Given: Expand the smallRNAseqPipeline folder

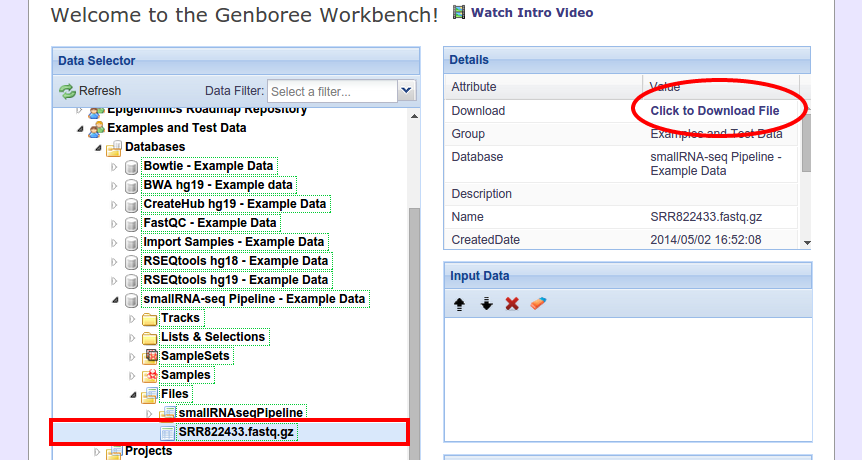Looking at the screenshot, I should (150, 413).
